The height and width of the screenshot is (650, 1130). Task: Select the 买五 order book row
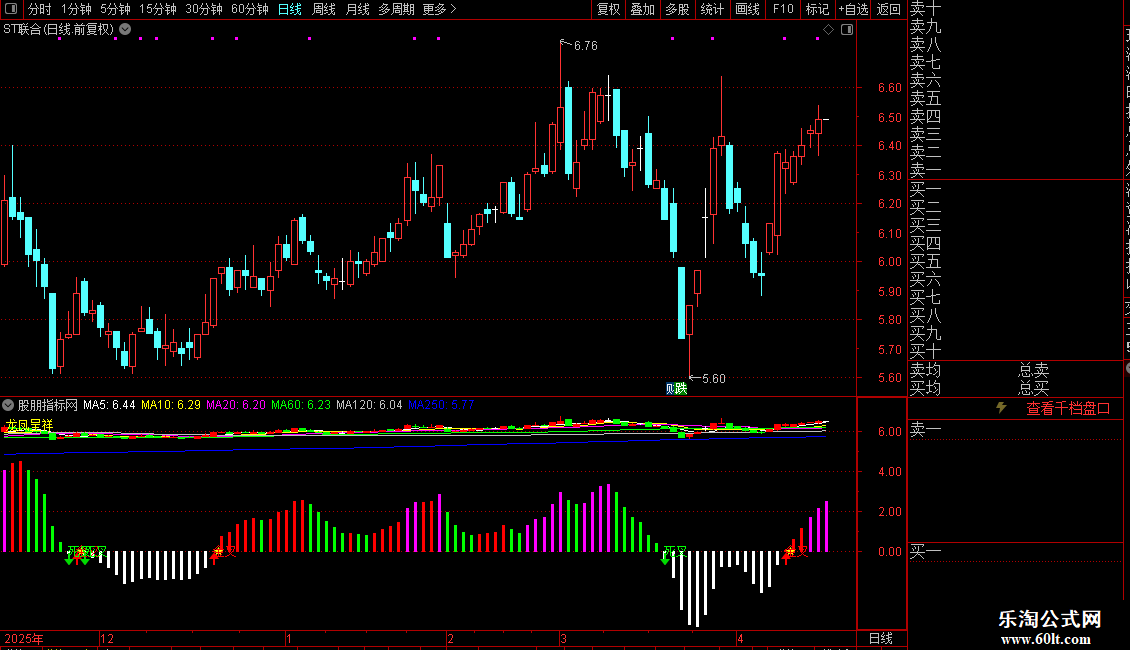point(925,262)
